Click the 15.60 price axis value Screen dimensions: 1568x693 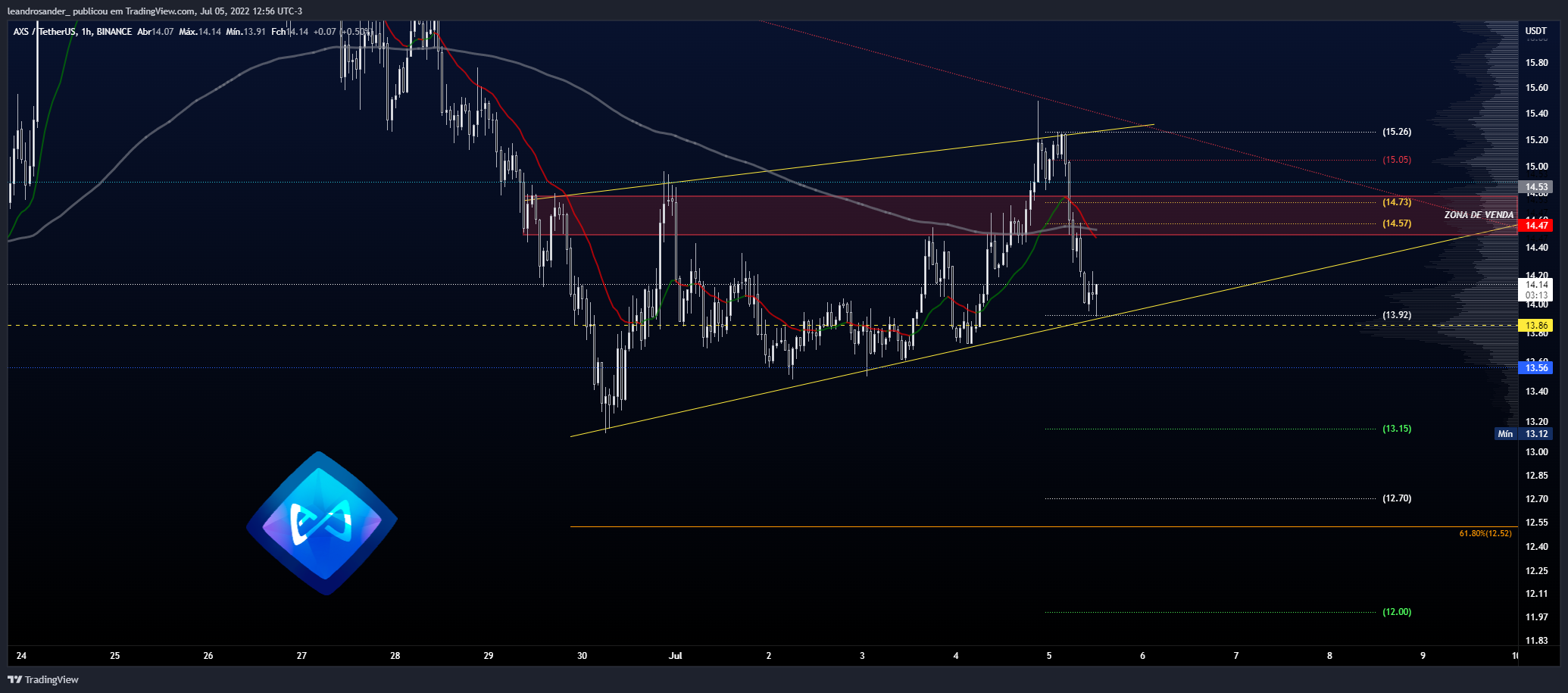point(1537,88)
